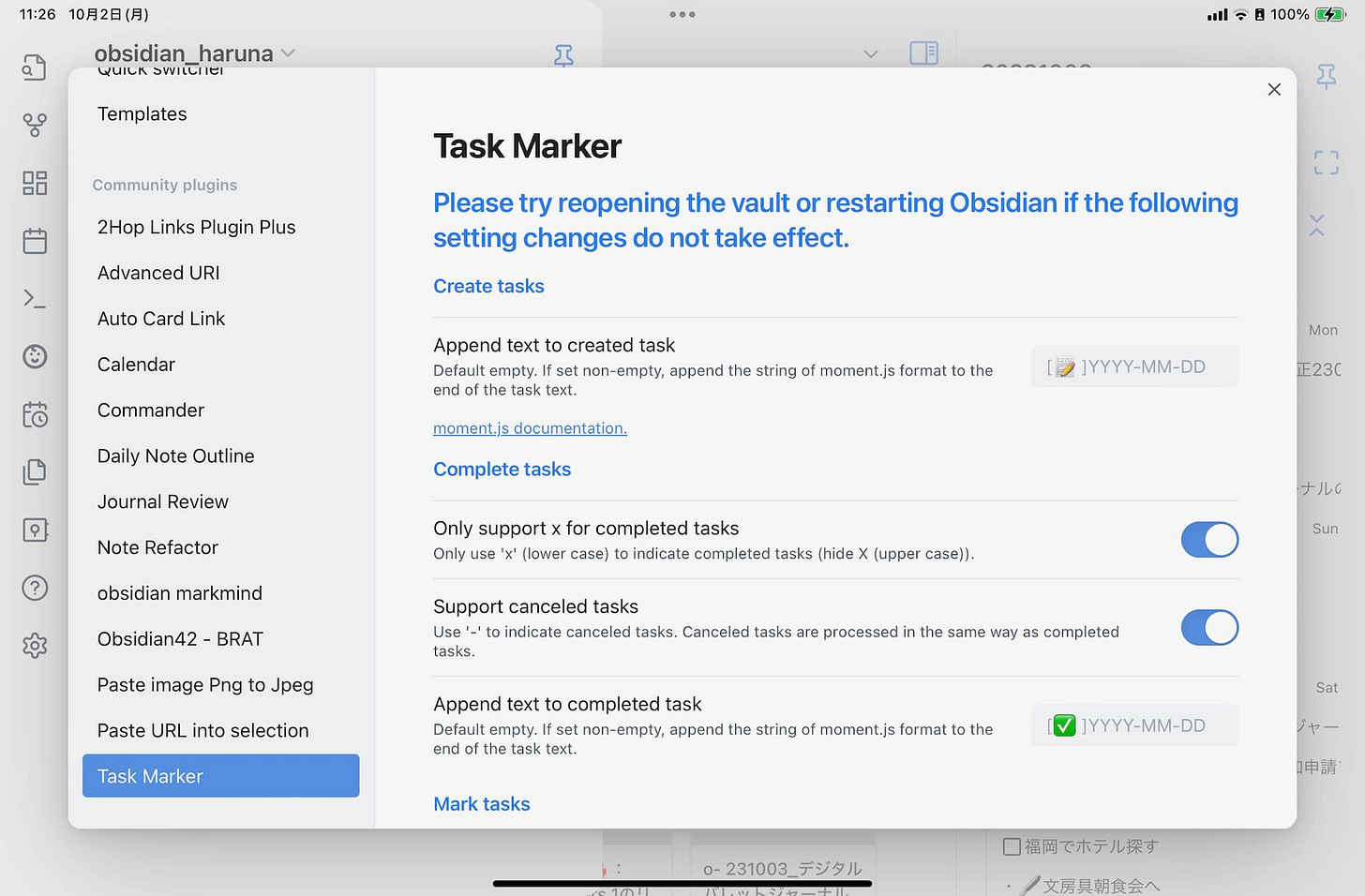Open the help question mark icon
The height and width of the screenshot is (896, 1365).
[x=35, y=588]
